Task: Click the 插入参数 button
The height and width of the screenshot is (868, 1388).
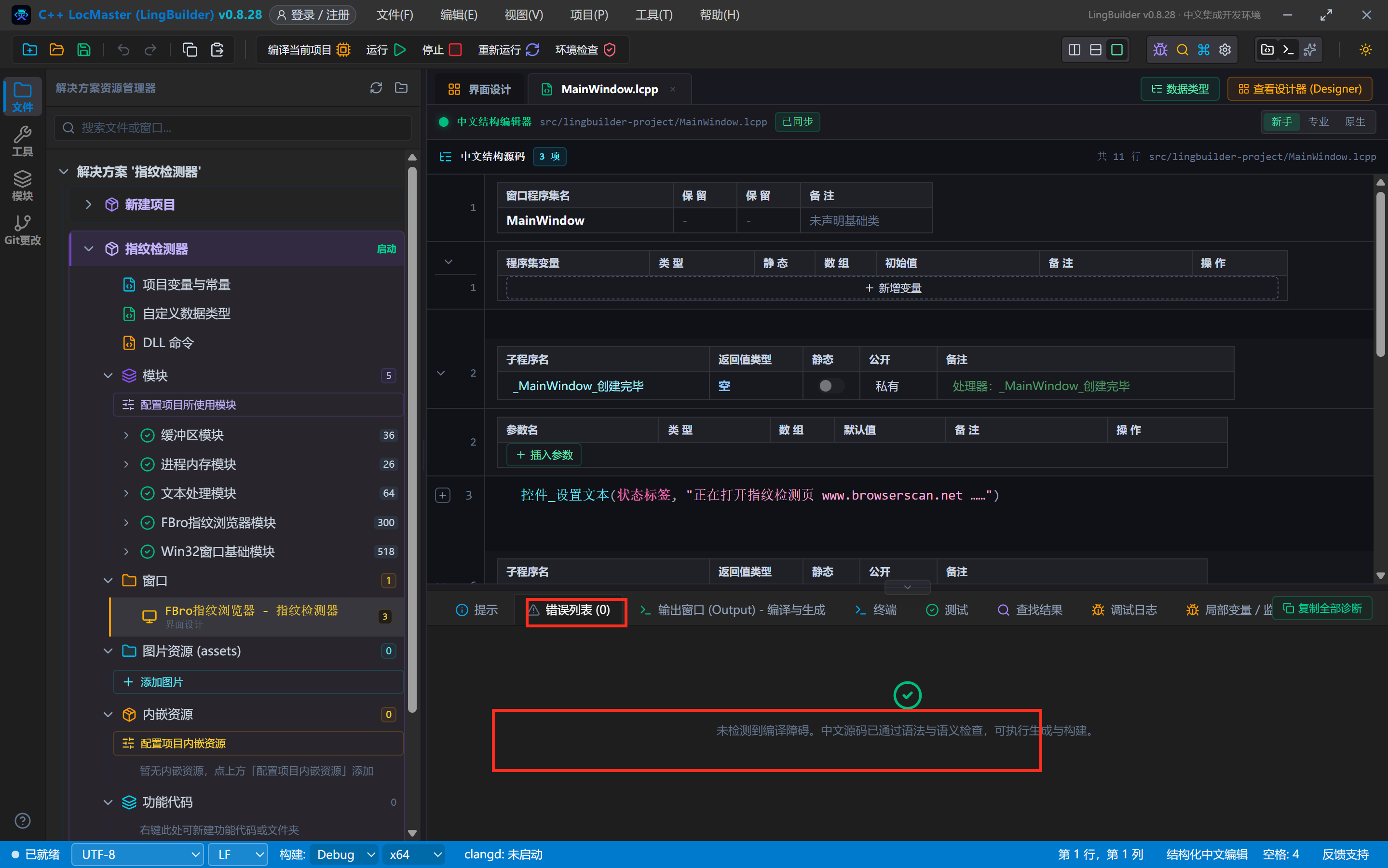Action: click(x=544, y=455)
